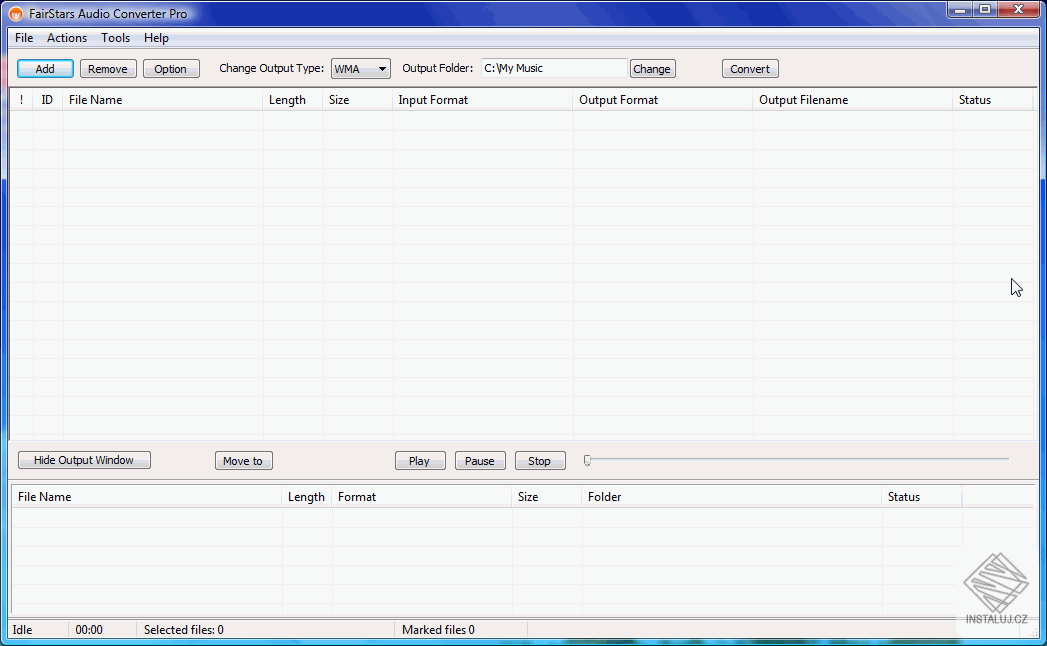The height and width of the screenshot is (646, 1047).
Task: Click 'Marked files 0' status text
Action: pyautogui.click(x=438, y=630)
